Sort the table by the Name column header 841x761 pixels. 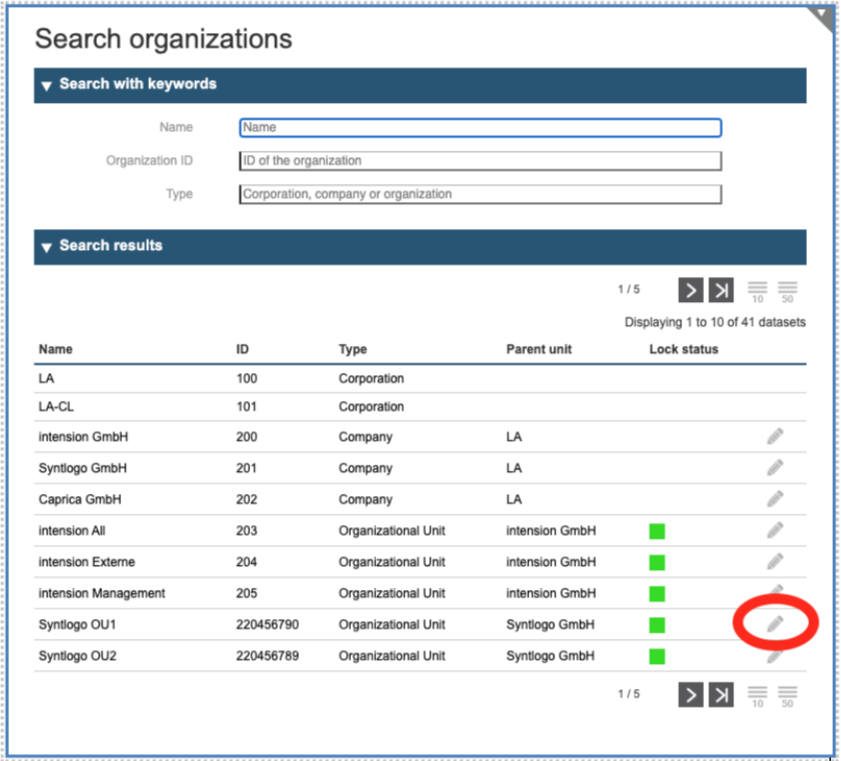point(56,349)
